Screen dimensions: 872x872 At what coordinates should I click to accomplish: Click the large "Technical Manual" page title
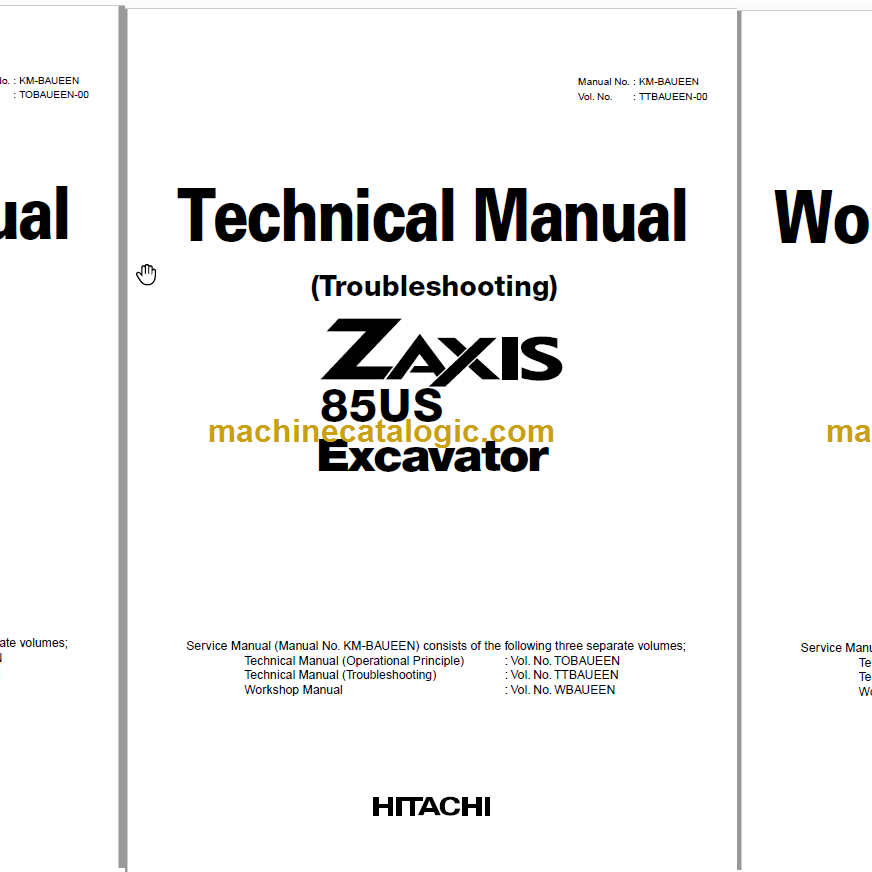[x=432, y=216]
